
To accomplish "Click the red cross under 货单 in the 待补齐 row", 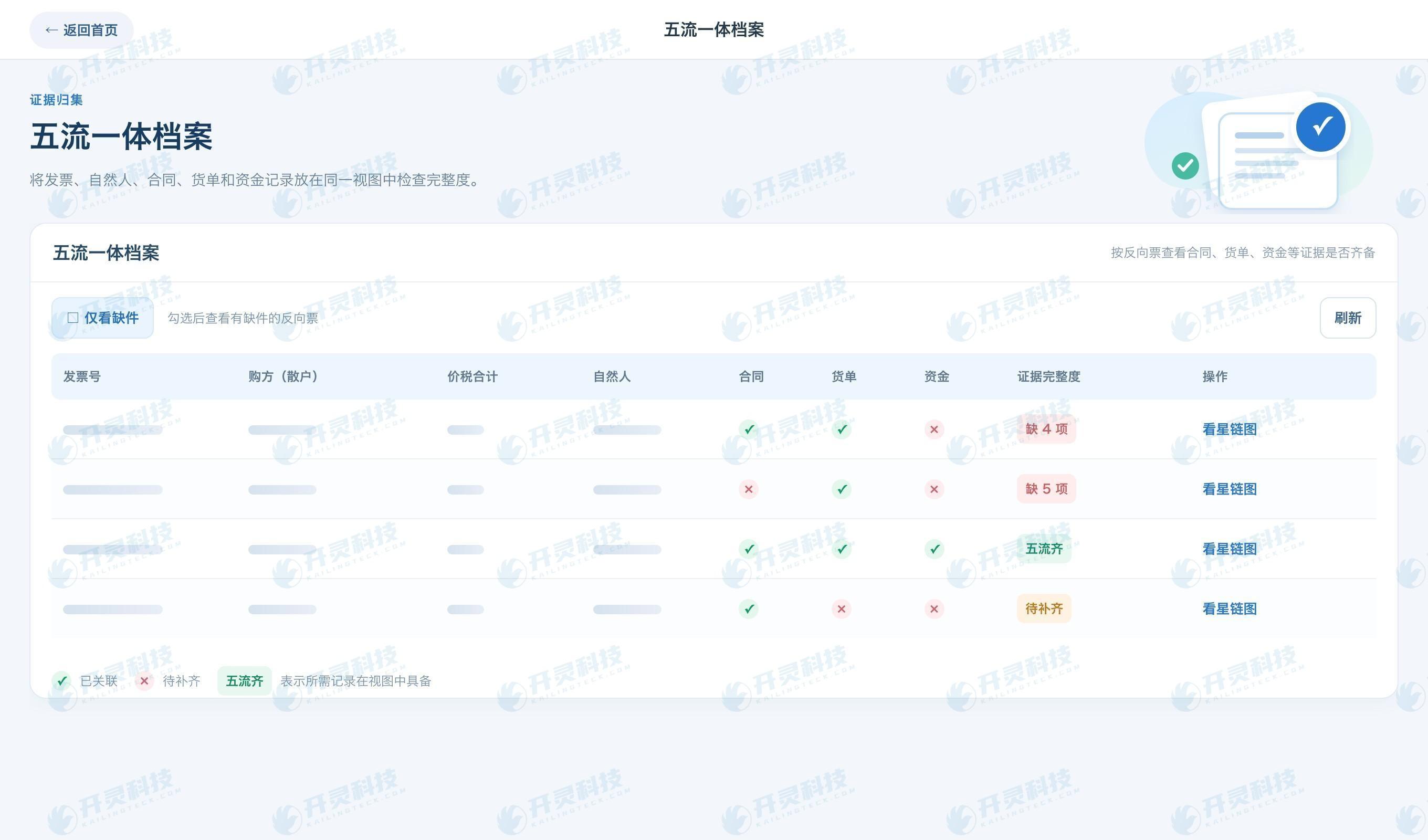I will coord(841,610).
